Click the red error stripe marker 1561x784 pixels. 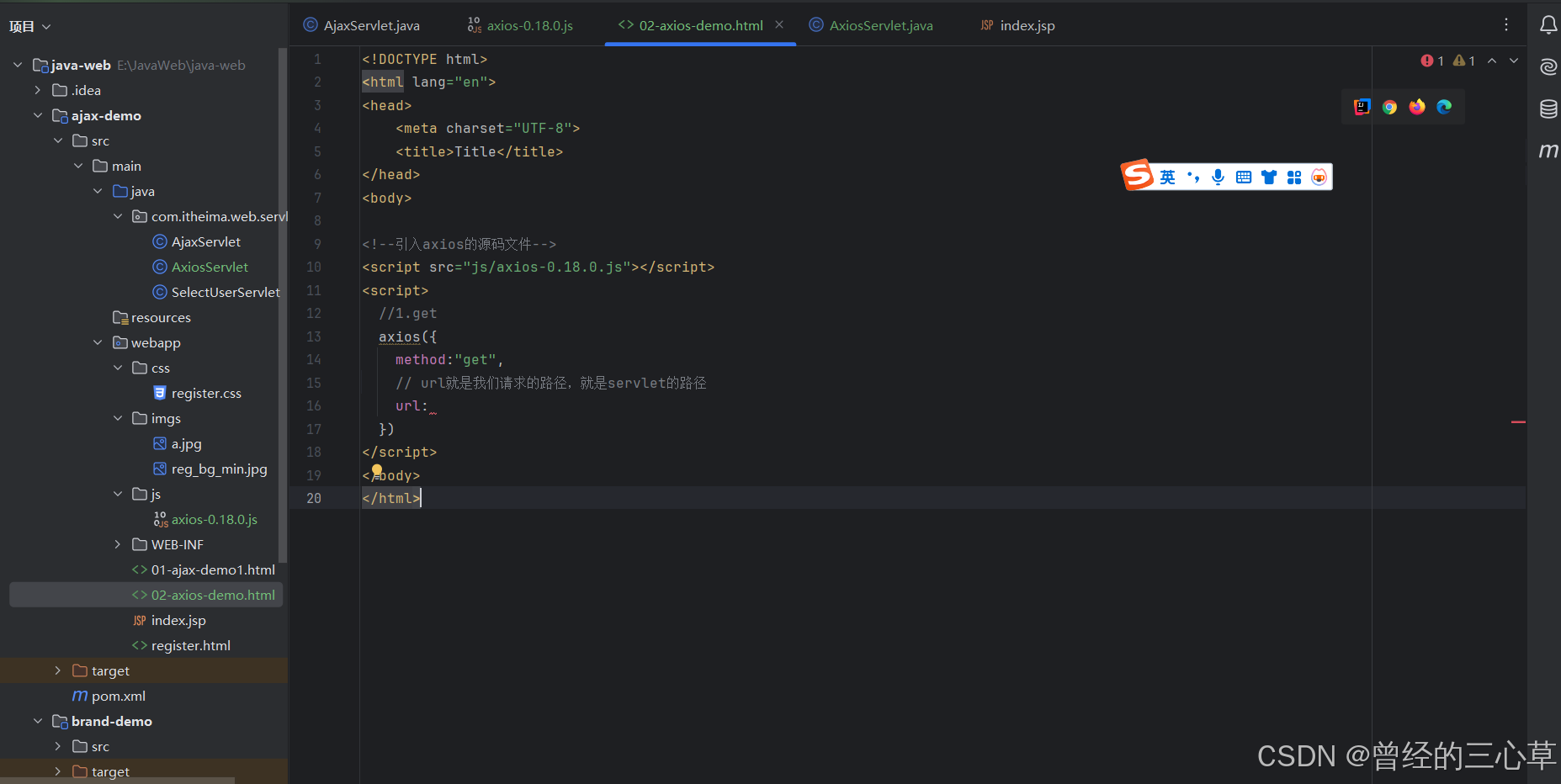click(1518, 421)
